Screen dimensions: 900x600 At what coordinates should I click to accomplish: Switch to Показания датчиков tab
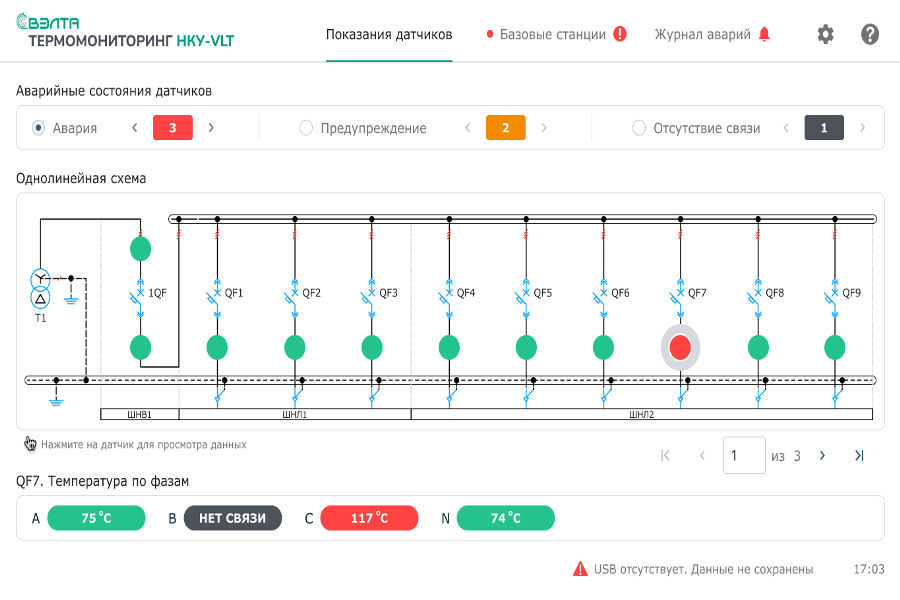(389, 34)
